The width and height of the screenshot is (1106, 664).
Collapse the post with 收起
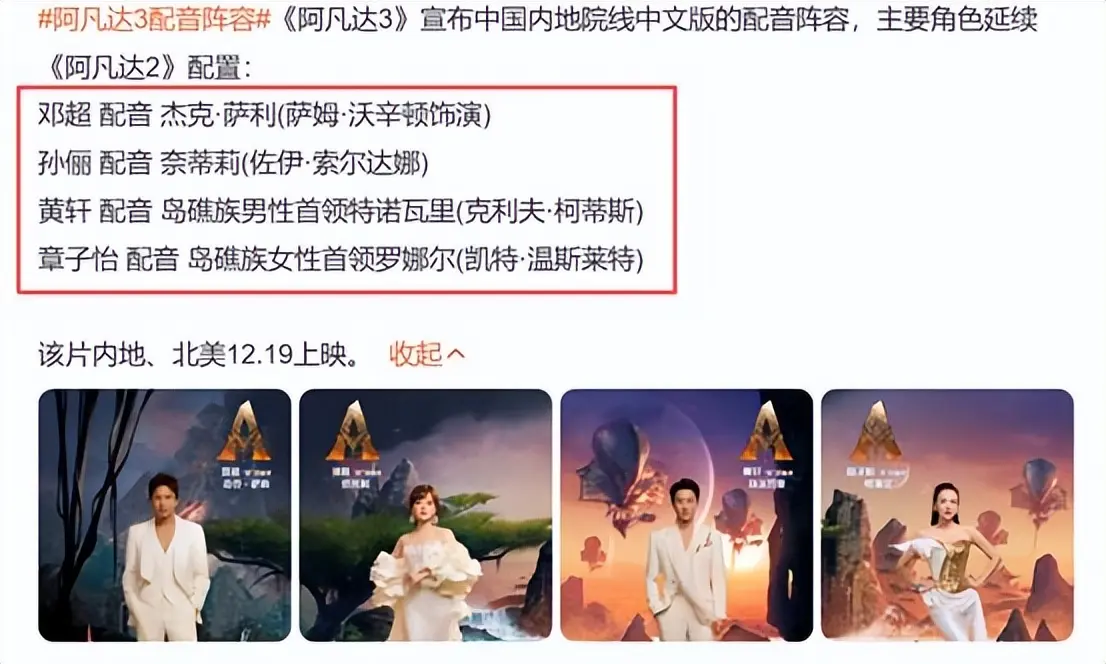416,354
